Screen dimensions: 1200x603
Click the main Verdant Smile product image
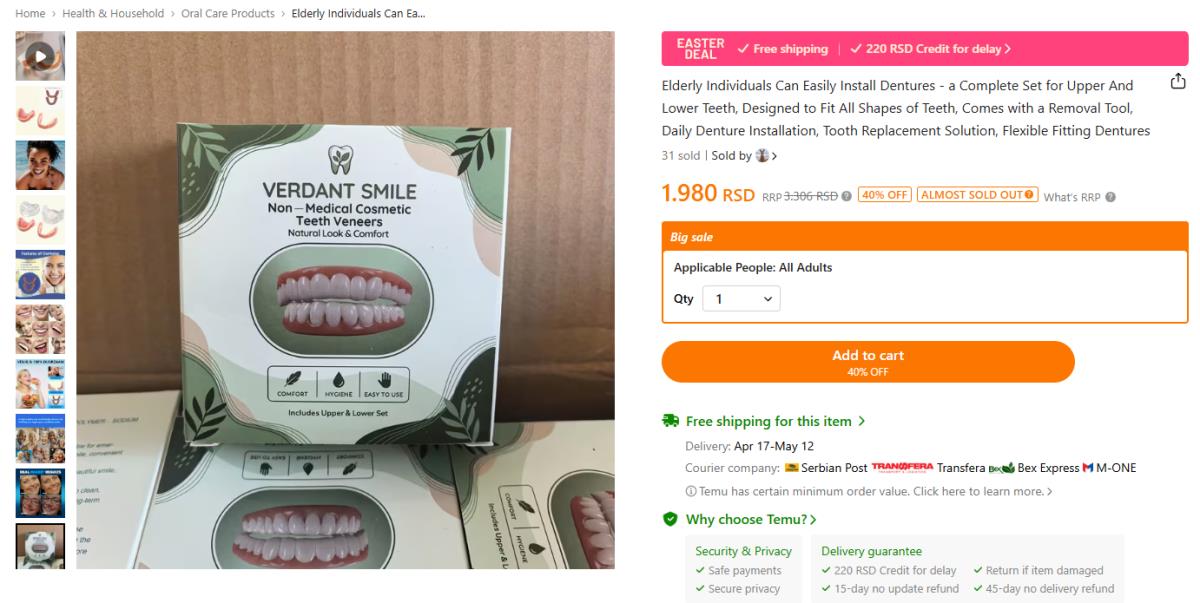[345, 300]
